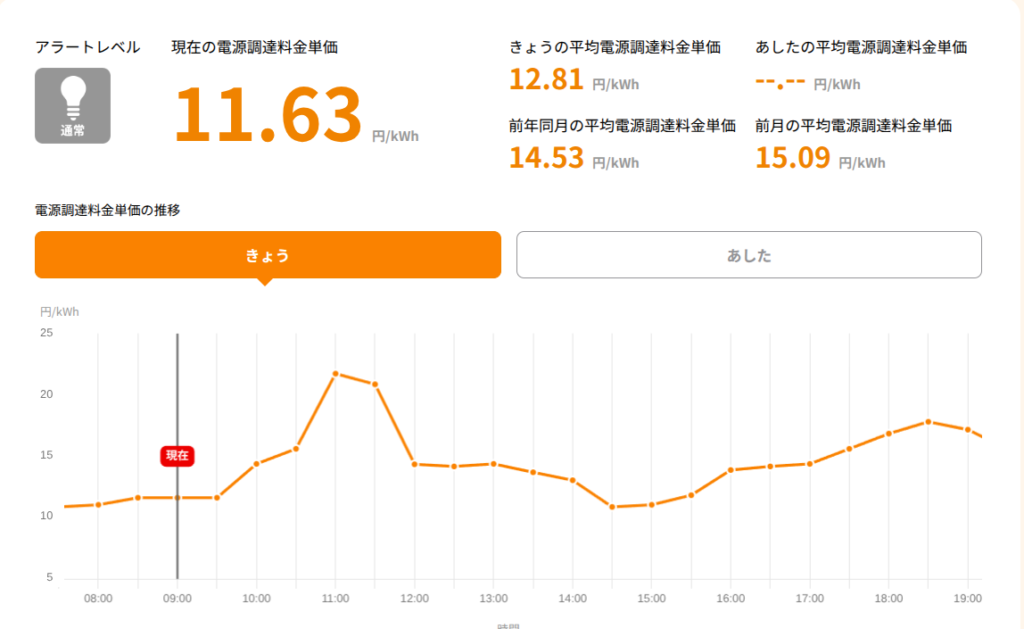Click today's average price 12.81

pyautogui.click(x=546, y=80)
